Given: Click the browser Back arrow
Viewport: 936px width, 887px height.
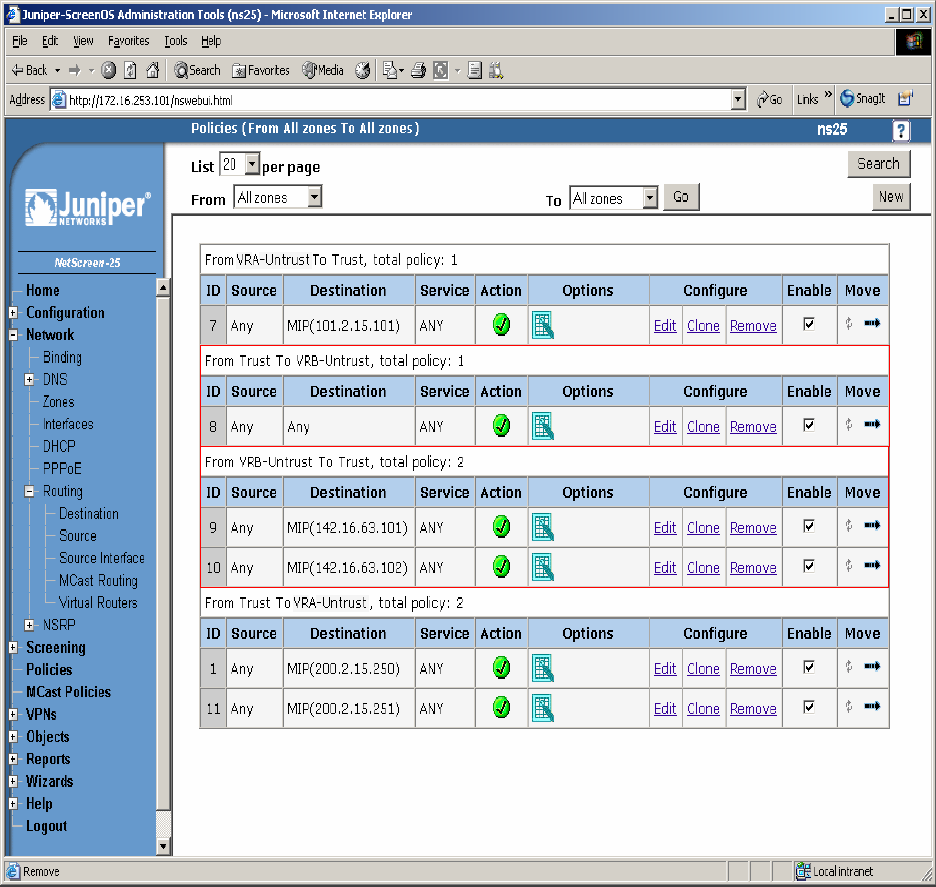Looking at the screenshot, I should coord(18,70).
